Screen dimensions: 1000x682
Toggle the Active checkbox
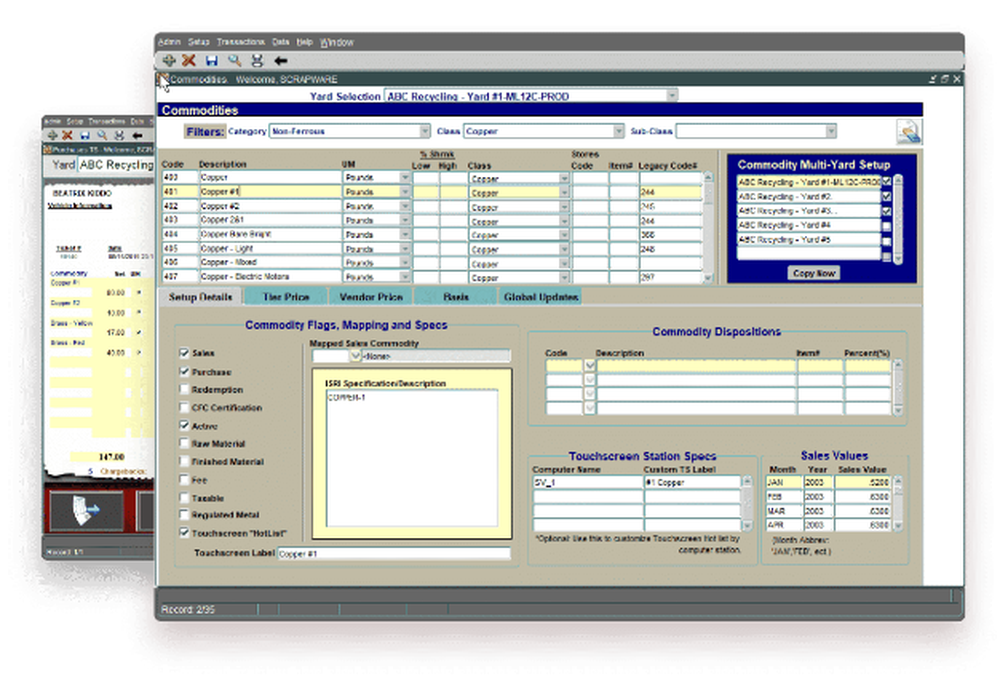pos(184,426)
